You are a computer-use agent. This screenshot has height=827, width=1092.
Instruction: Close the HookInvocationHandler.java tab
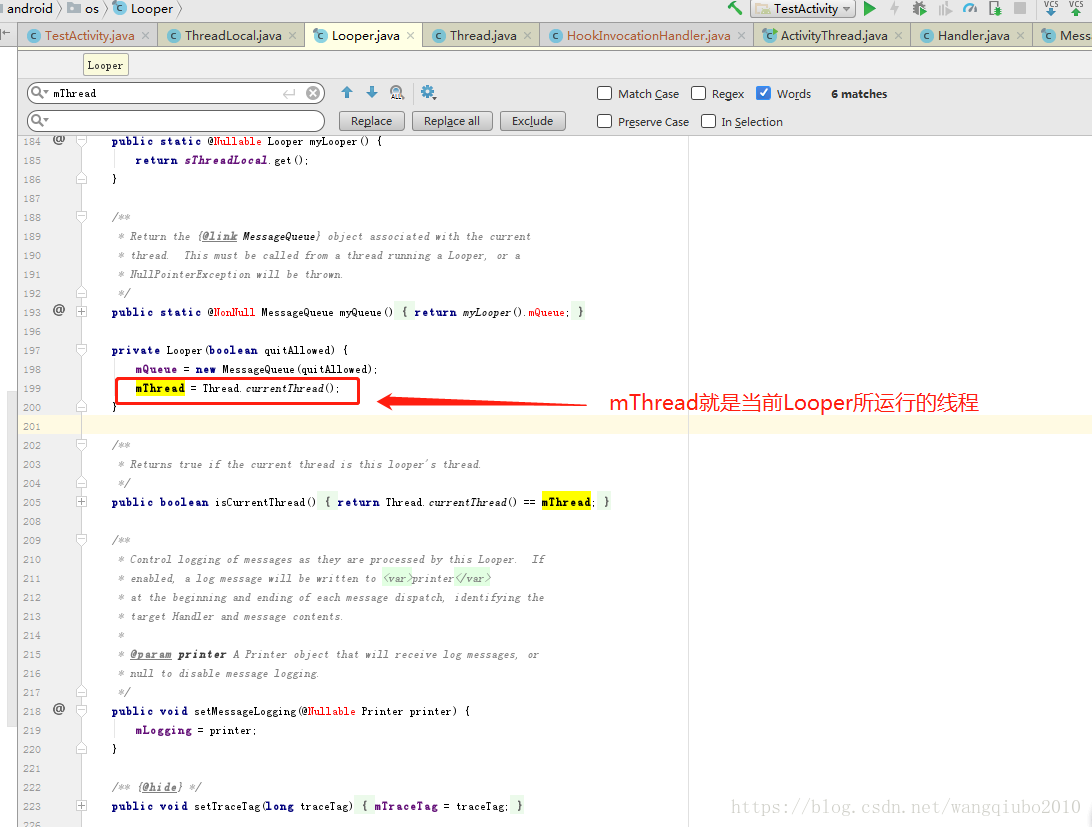[x=741, y=36]
